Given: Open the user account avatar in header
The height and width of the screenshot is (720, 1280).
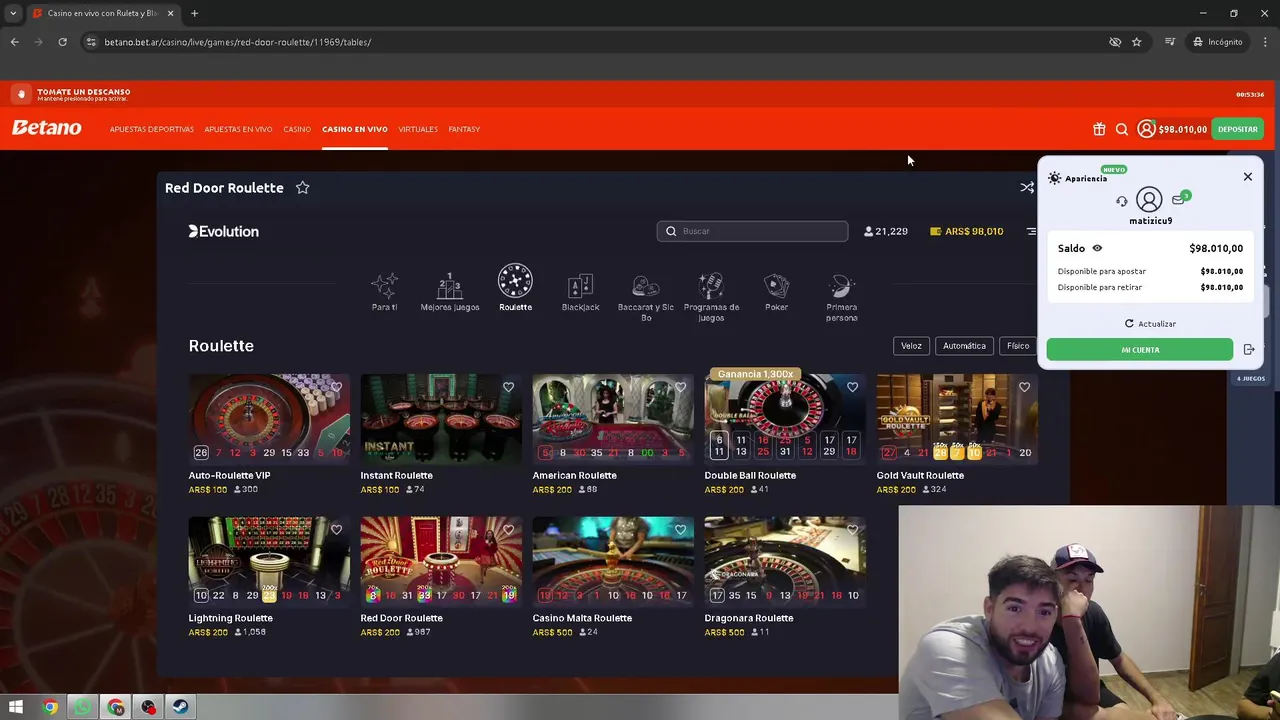Looking at the screenshot, I should click(x=1146, y=129).
